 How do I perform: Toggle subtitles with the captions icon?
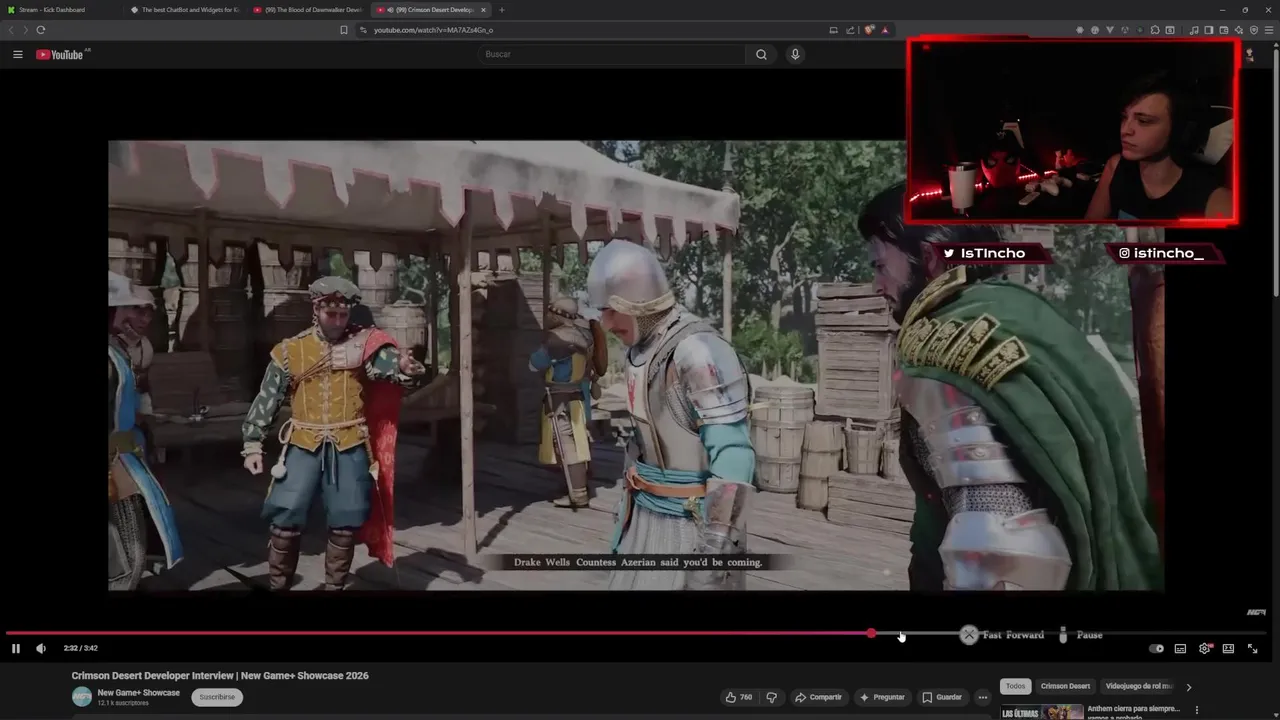coord(1180,648)
